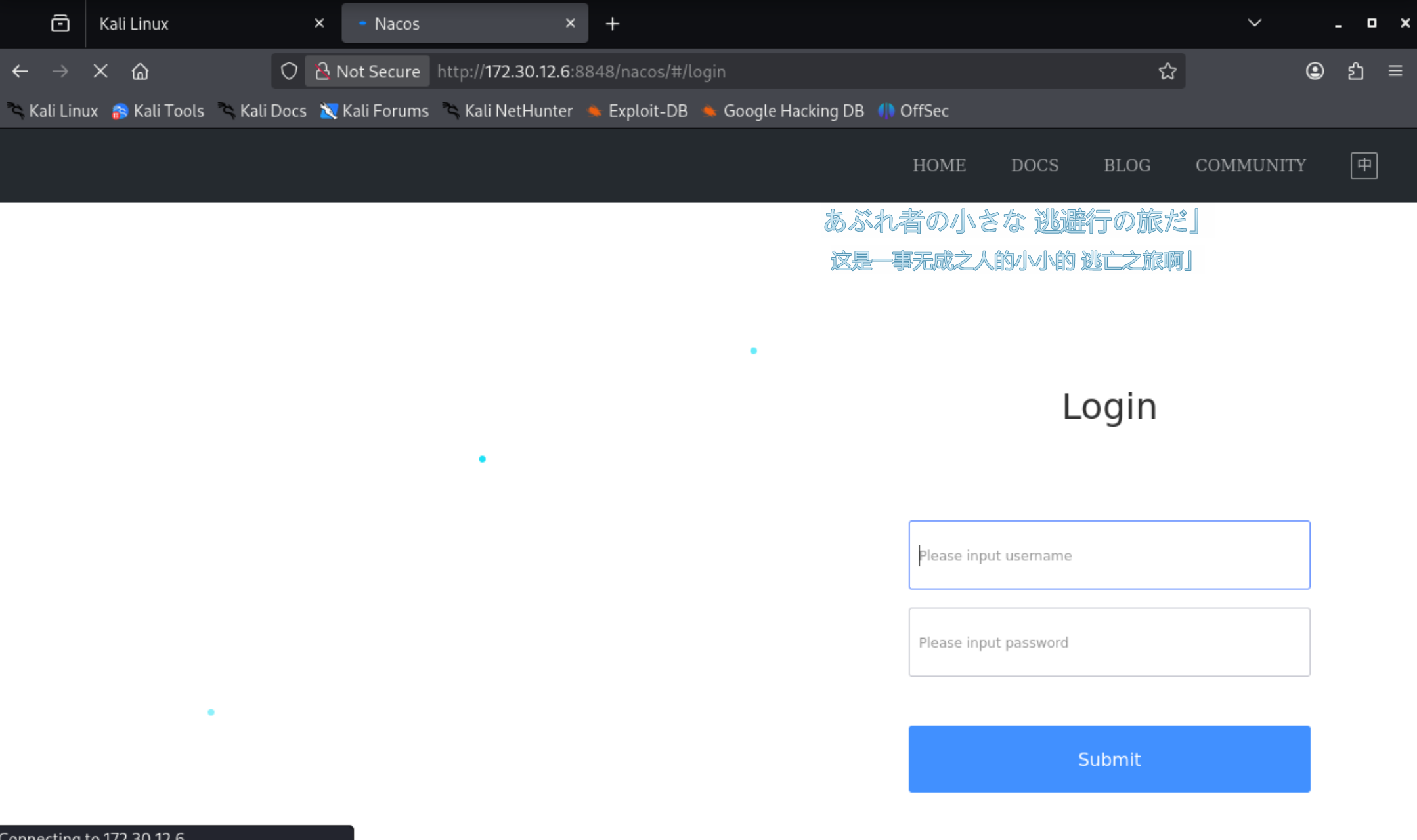Viewport: 1417px width, 840px height.
Task: Switch to the Kali Linux tab
Action: click(x=197, y=24)
